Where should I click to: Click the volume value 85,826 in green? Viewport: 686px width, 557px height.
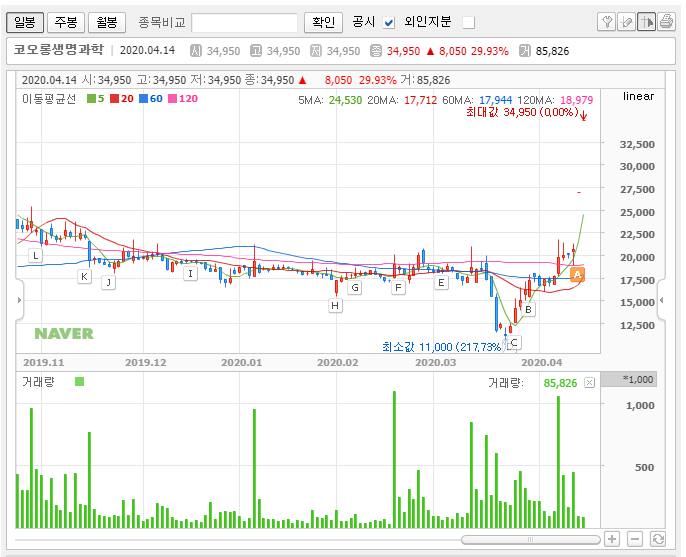pyautogui.click(x=560, y=383)
